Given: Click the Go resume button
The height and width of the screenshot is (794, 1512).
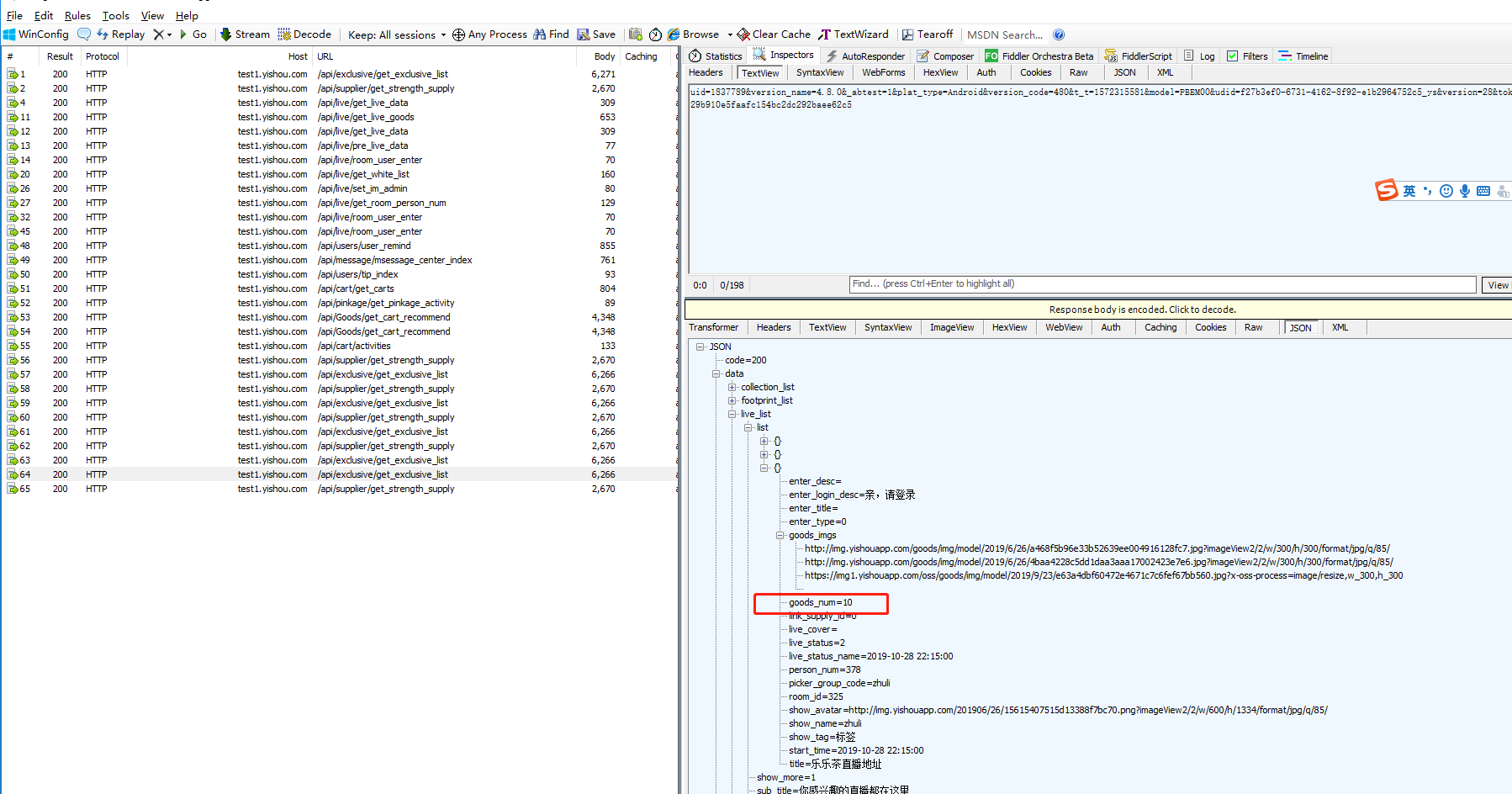Looking at the screenshot, I should tap(193, 34).
